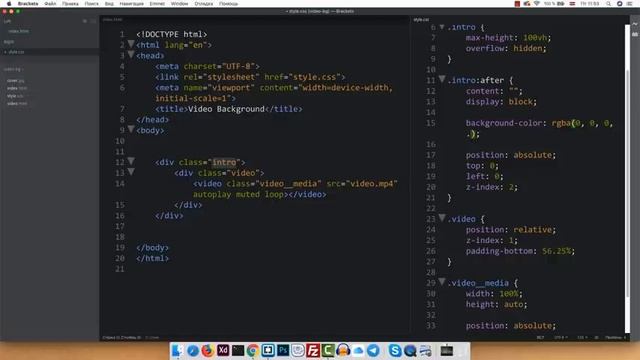Fold the .video CSS rule
This screenshot has height=360, width=640.
[x=442, y=218]
